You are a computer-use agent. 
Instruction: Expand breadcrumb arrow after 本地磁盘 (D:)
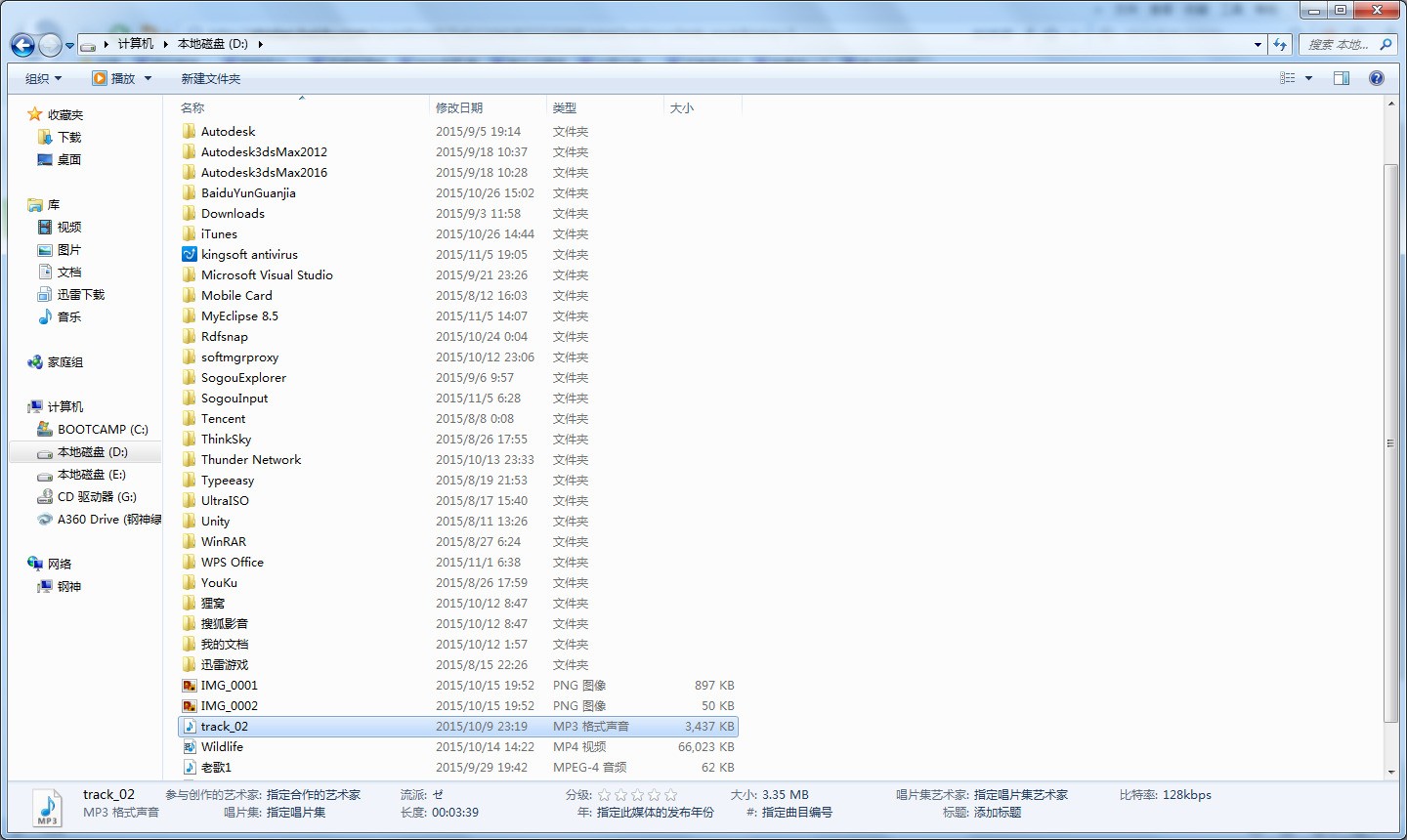coord(260,44)
